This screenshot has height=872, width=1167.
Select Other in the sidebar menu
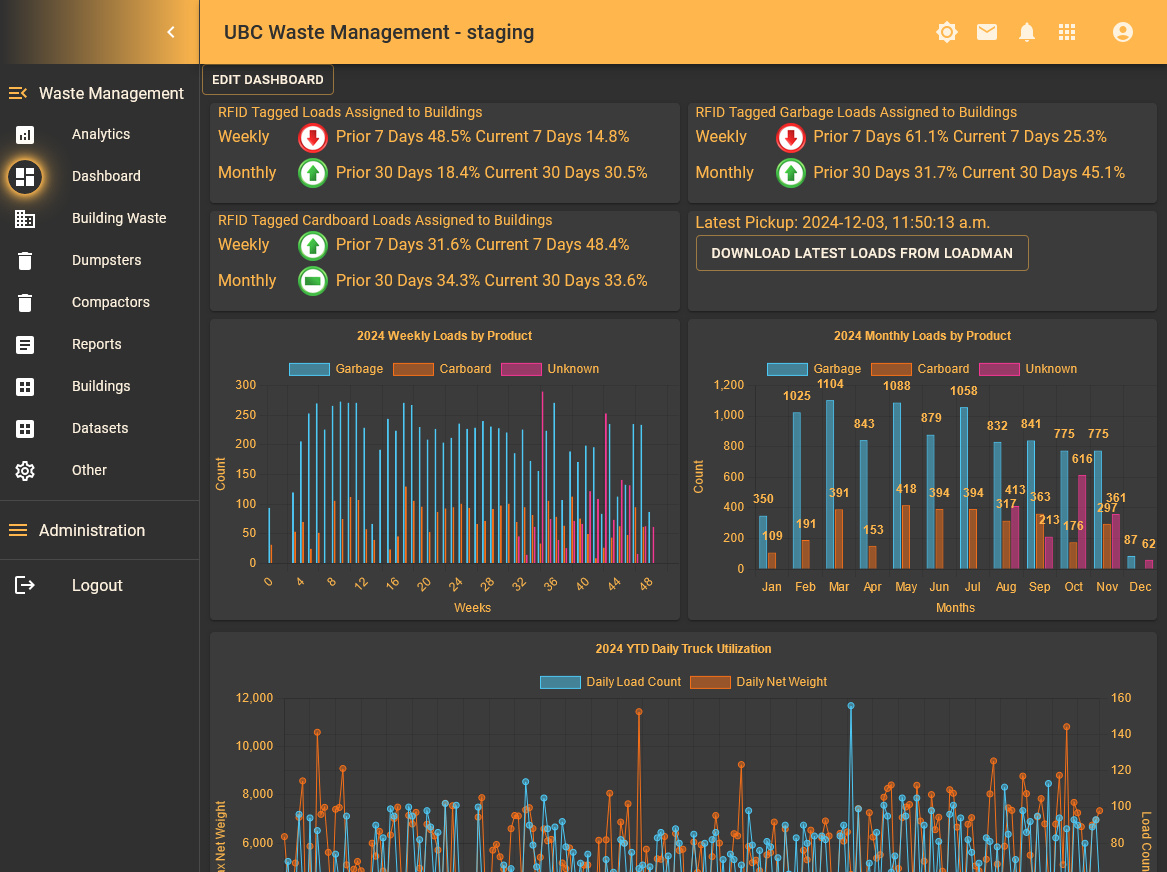pyautogui.click(x=89, y=470)
